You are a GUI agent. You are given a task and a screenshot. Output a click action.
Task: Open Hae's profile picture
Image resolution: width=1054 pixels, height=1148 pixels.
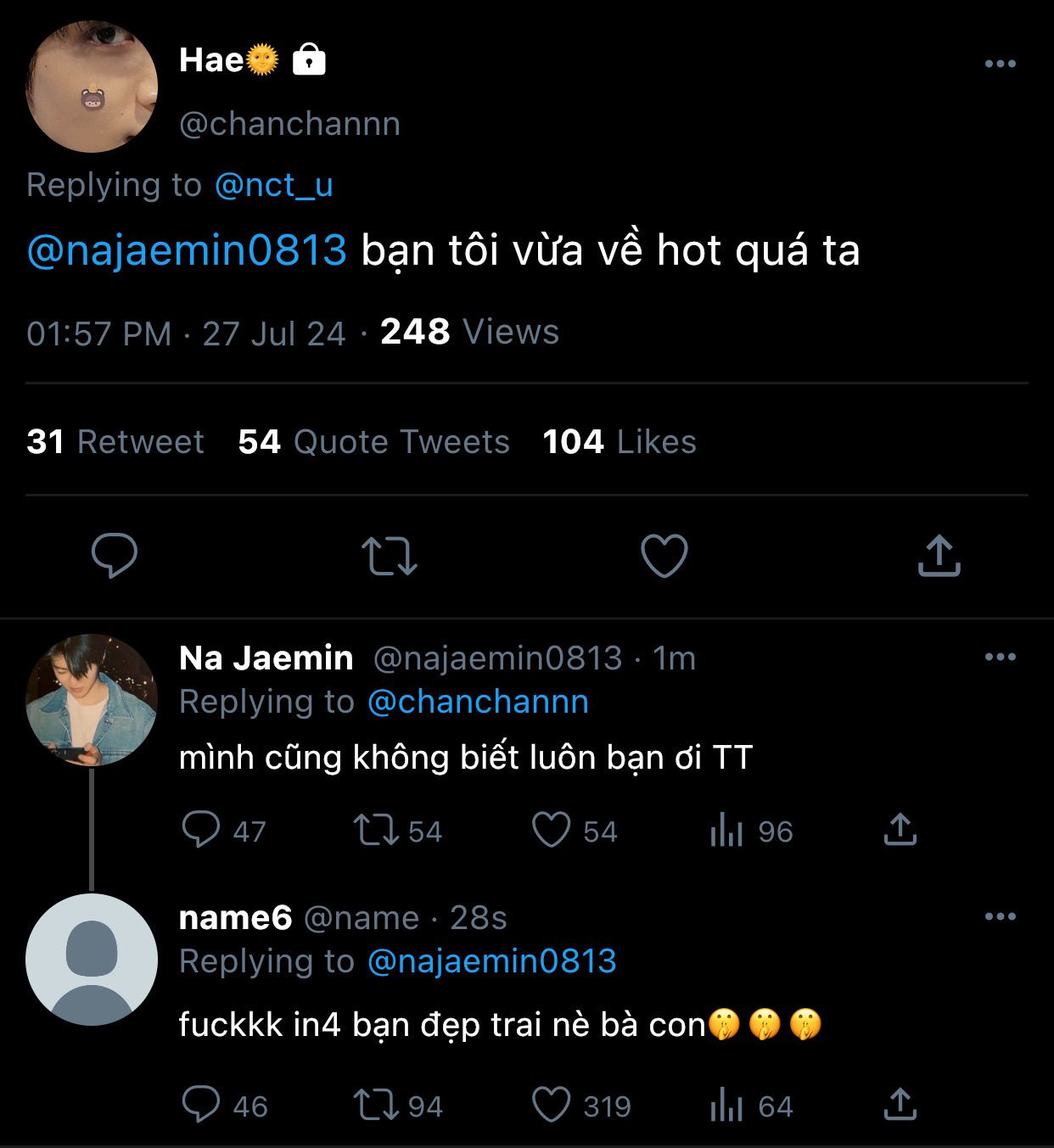[92, 87]
